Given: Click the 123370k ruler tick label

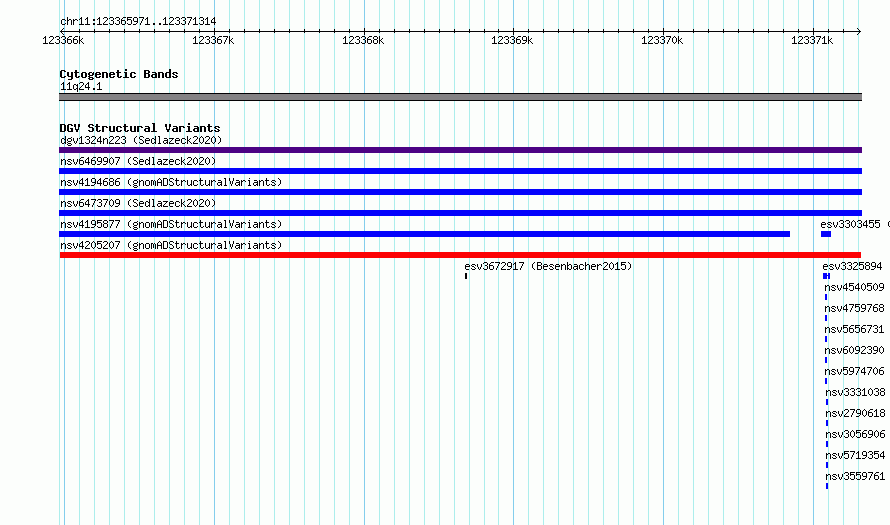Looking at the screenshot, I should 662,40.
